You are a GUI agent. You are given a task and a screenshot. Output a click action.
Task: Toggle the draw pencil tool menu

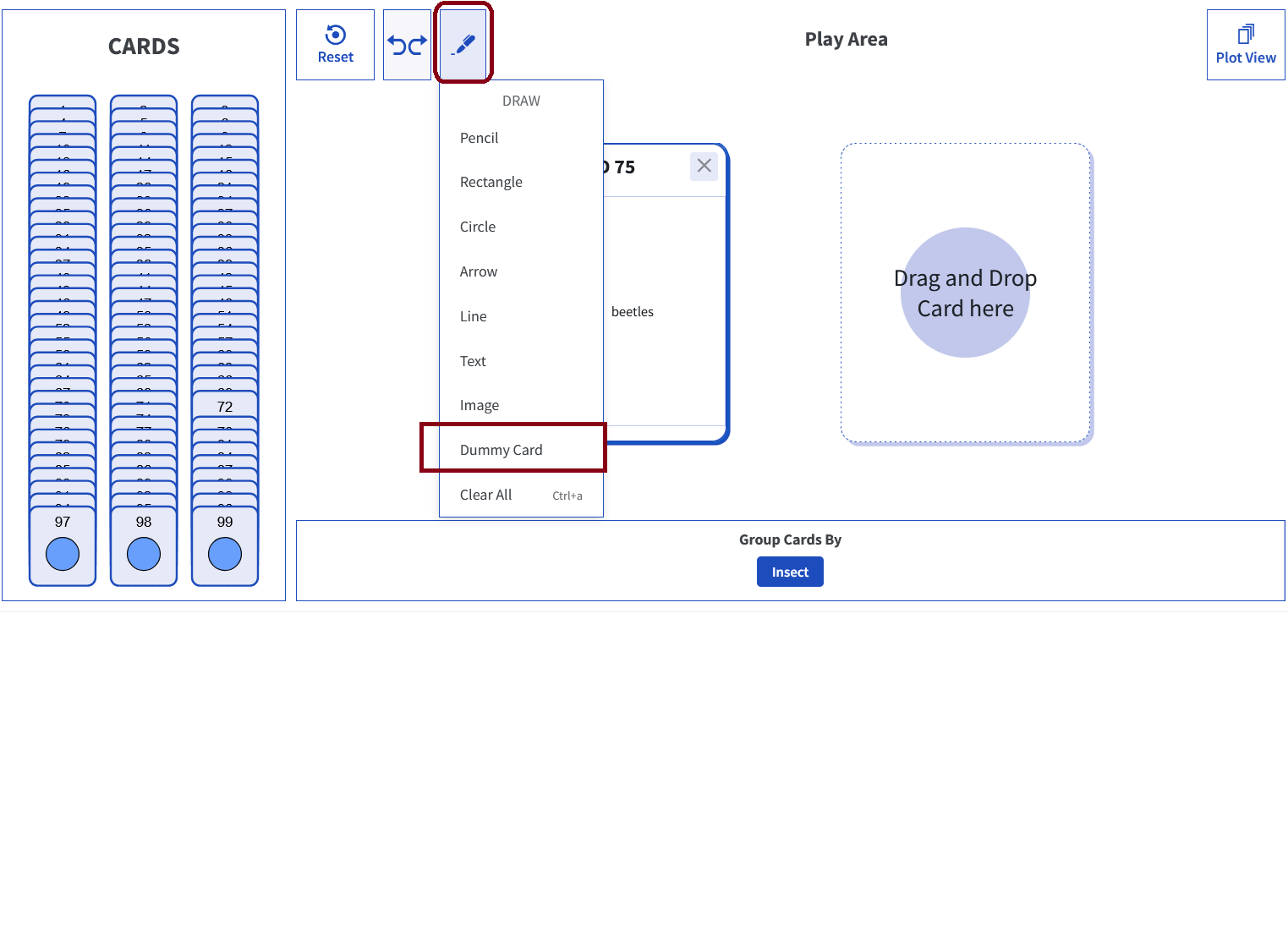pos(463,45)
